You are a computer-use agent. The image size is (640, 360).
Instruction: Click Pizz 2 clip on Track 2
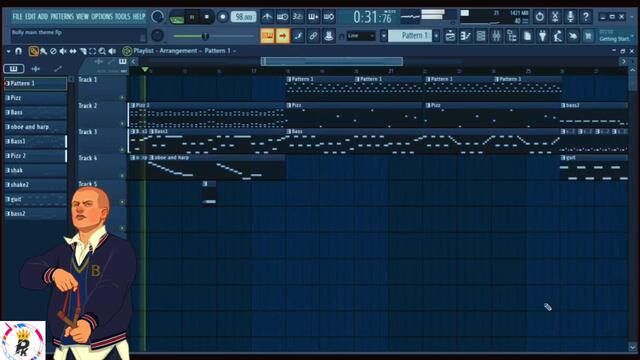click(207, 116)
